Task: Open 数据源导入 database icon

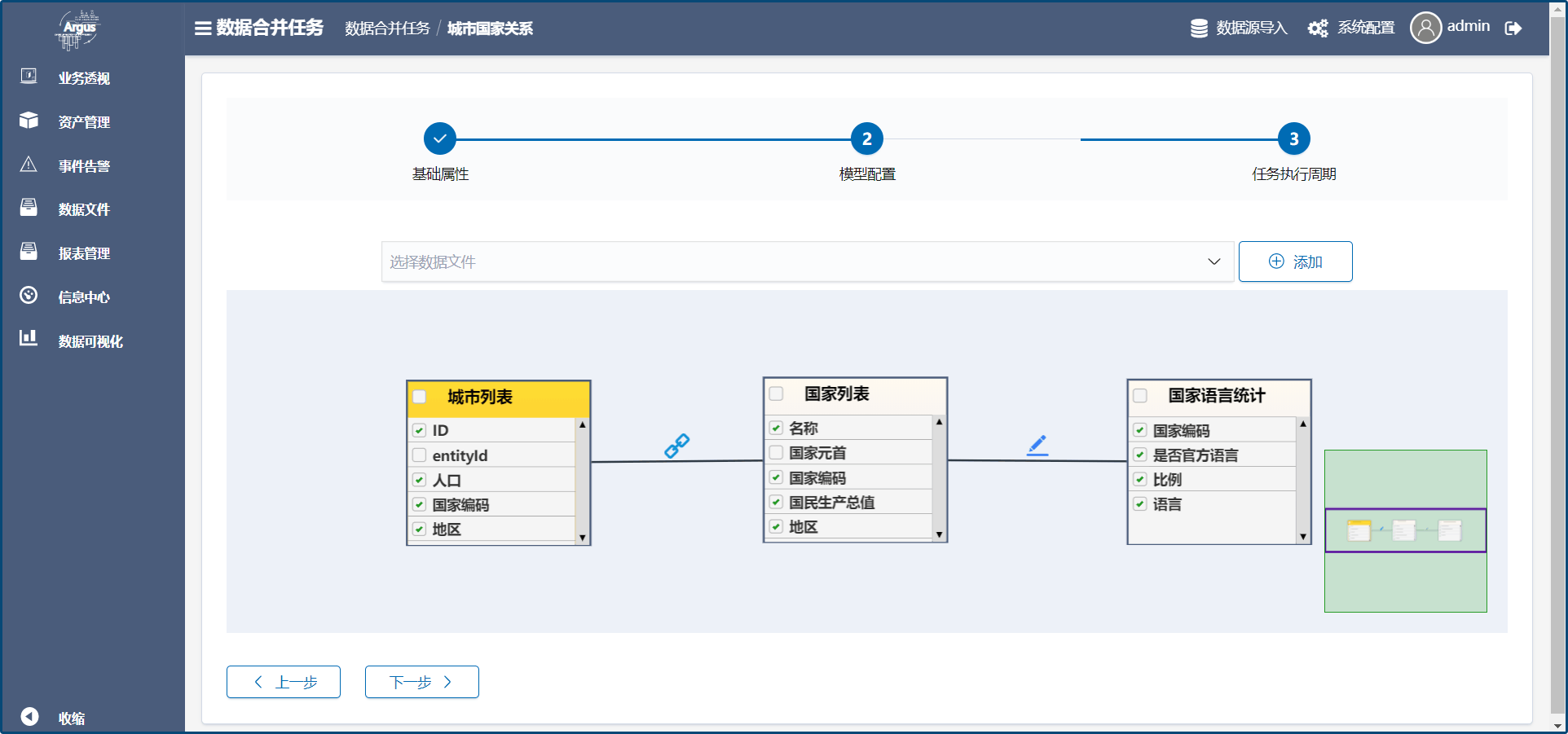Action: pyautogui.click(x=1199, y=29)
